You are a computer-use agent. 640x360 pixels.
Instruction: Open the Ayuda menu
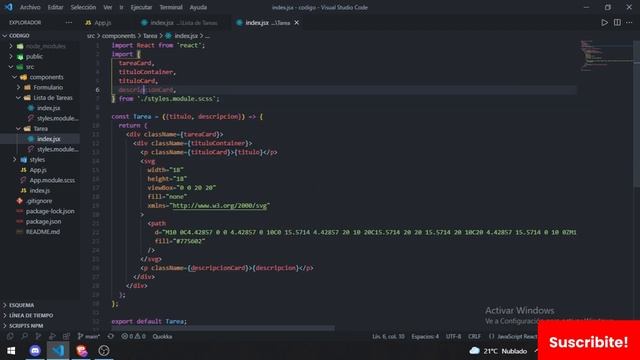(198, 7)
